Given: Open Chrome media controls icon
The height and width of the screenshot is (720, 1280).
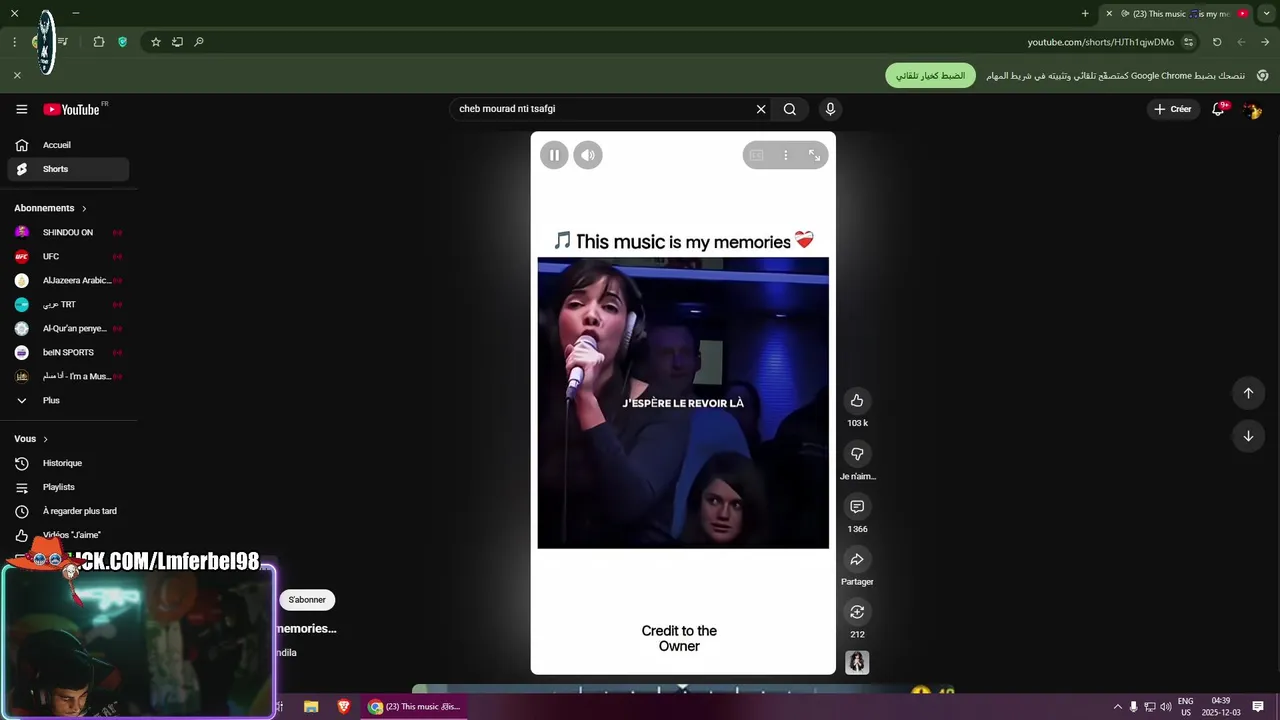Looking at the screenshot, I should (62, 42).
